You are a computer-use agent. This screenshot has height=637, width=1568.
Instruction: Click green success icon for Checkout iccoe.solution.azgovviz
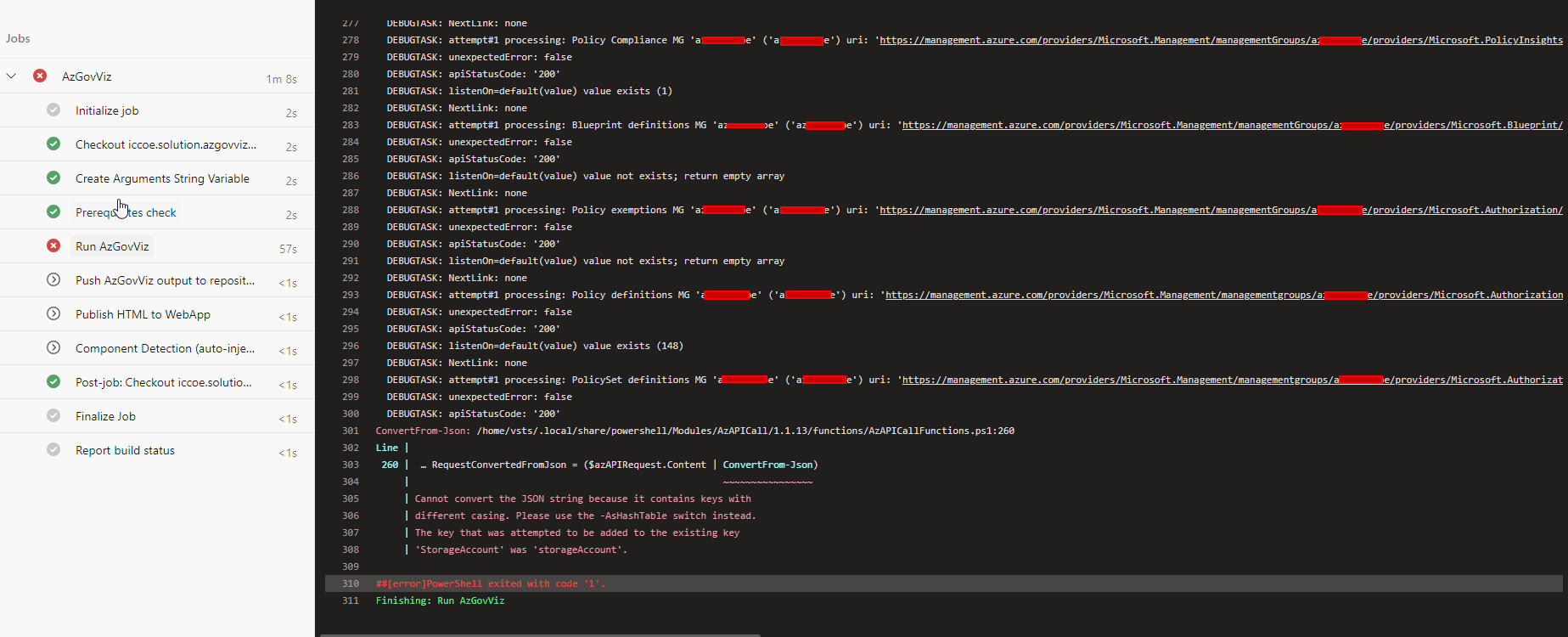(53, 144)
